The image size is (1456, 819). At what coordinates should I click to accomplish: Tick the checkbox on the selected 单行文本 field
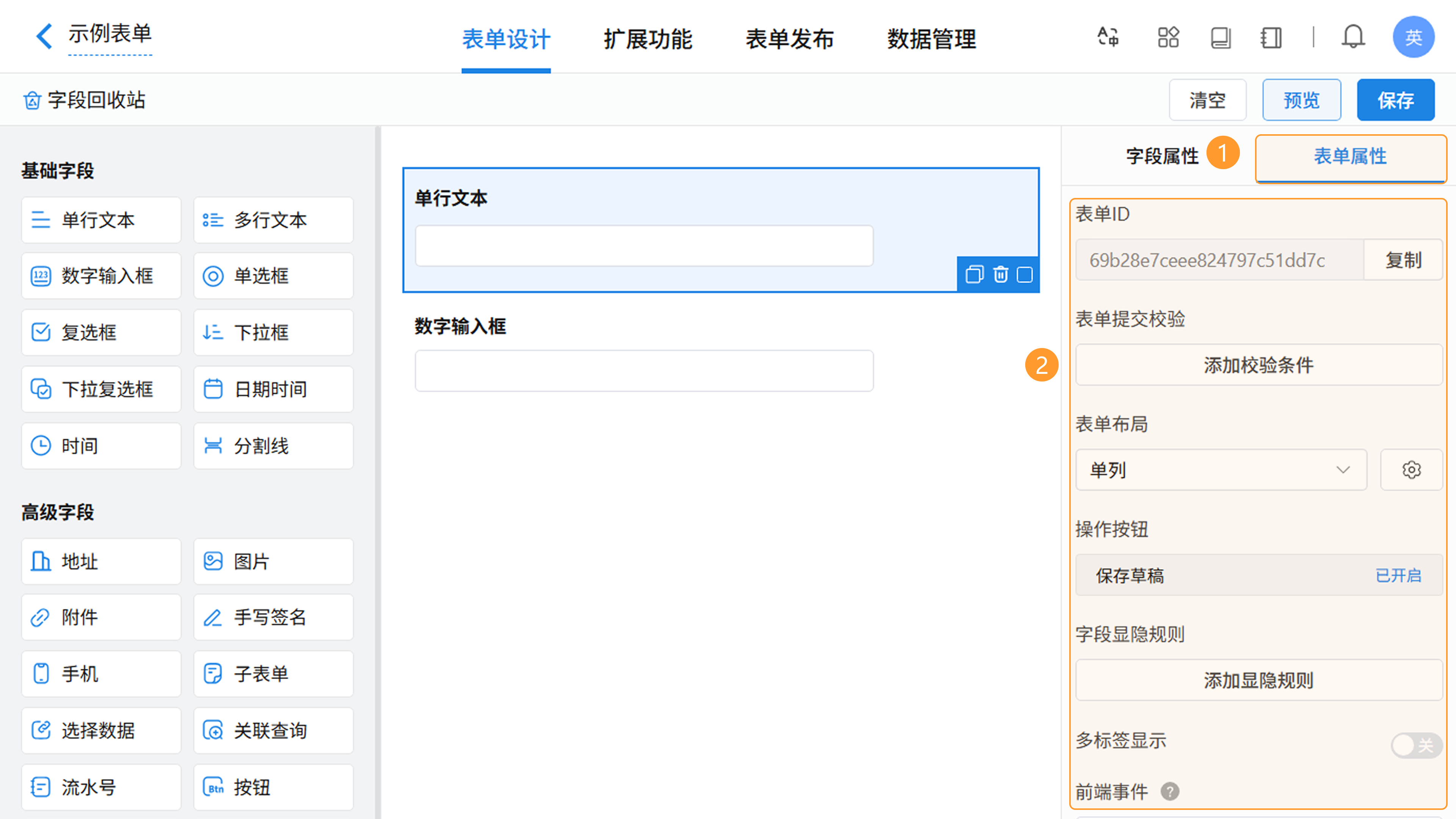pyautogui.click(x=1025, y=275)
